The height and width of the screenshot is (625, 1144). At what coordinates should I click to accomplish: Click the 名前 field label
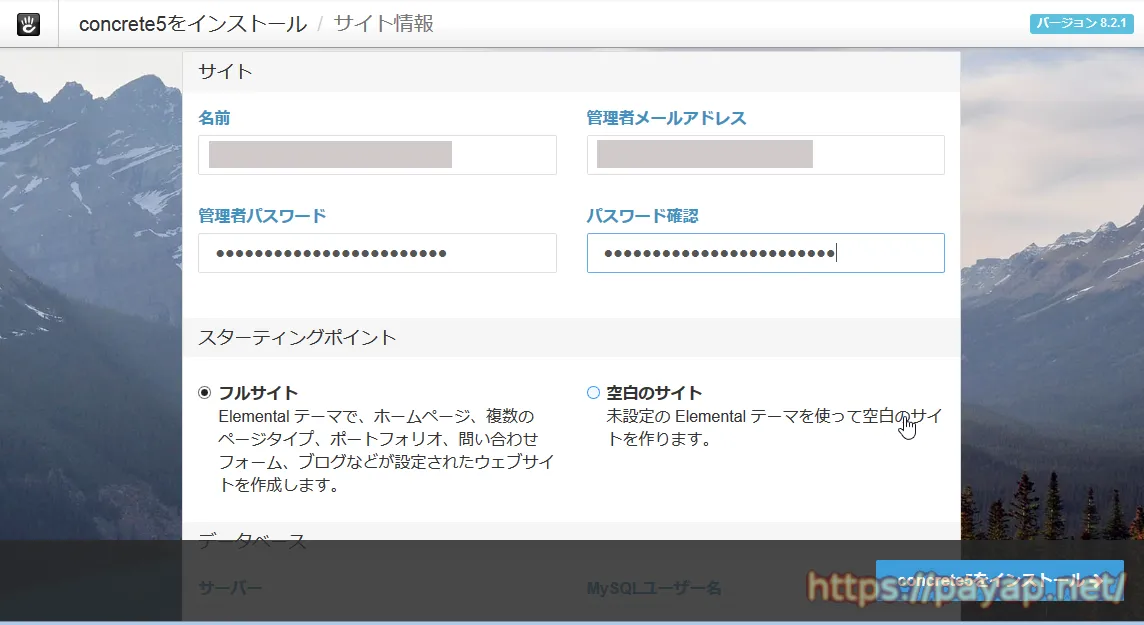(x=214, y=118)
